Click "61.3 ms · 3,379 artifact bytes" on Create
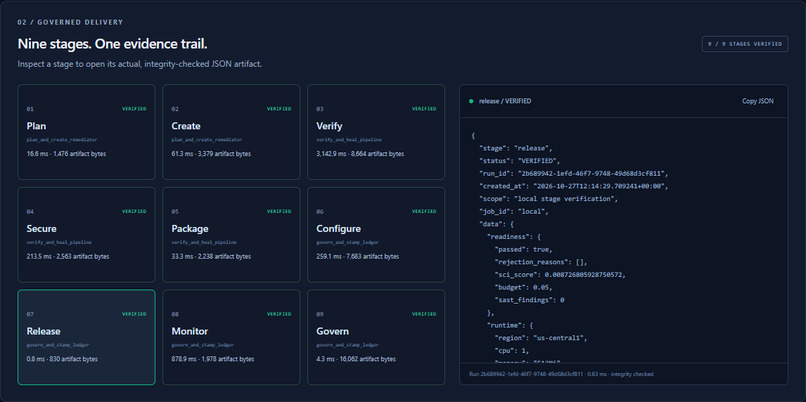Viewport: 806px width, 402px height. pyautogui.click(x=211, y=154)
